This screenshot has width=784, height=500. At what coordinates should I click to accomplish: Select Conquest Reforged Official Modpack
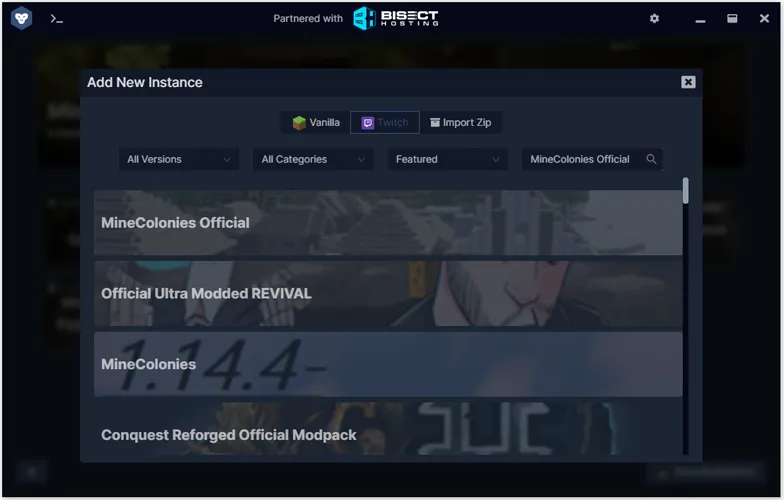click(388, 429)
